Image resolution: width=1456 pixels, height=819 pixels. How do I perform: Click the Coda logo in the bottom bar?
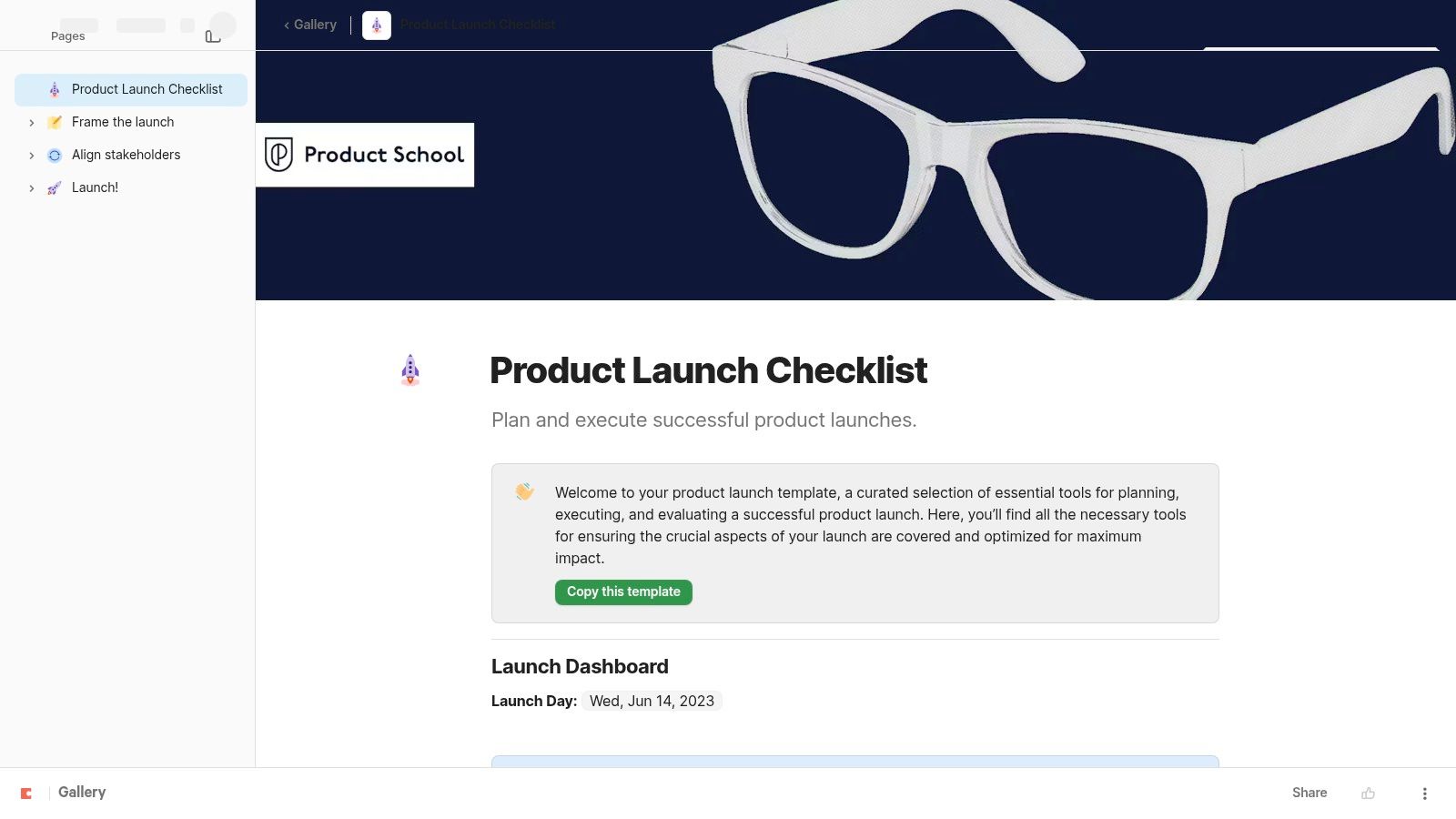click(x=27, y=792)
